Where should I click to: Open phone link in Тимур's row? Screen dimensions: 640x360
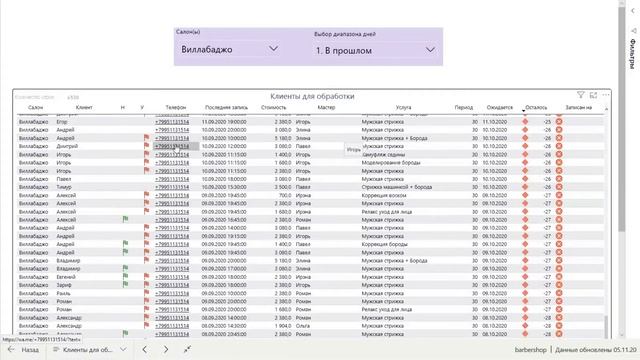click(172, 187)
